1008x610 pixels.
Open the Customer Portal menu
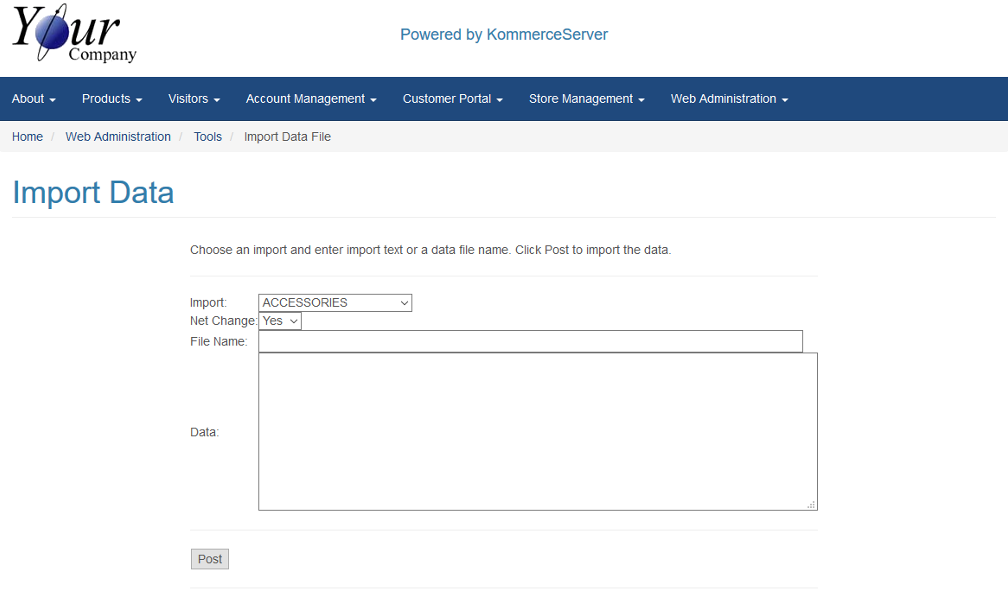click(x=452, y=99)
